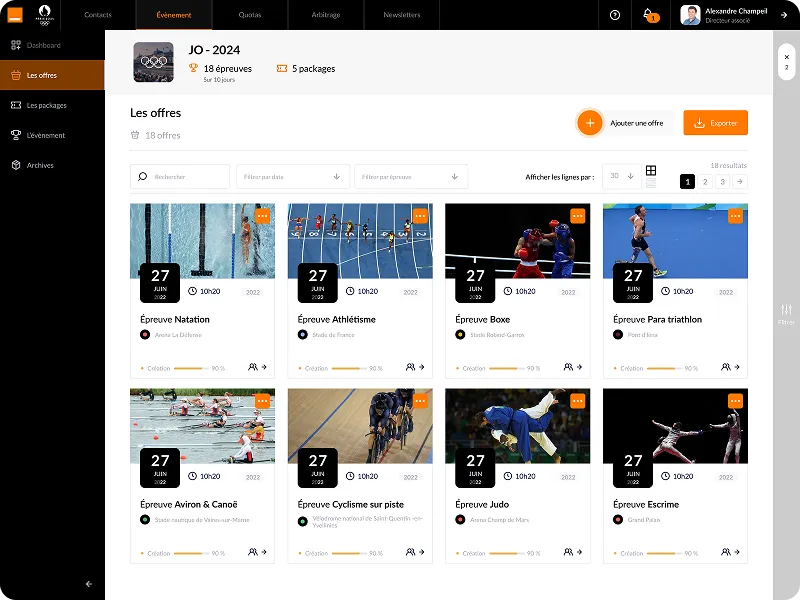Click the next page arrow in pagination
The width and height of the screenshot is (800, 600).
[740, 182]
